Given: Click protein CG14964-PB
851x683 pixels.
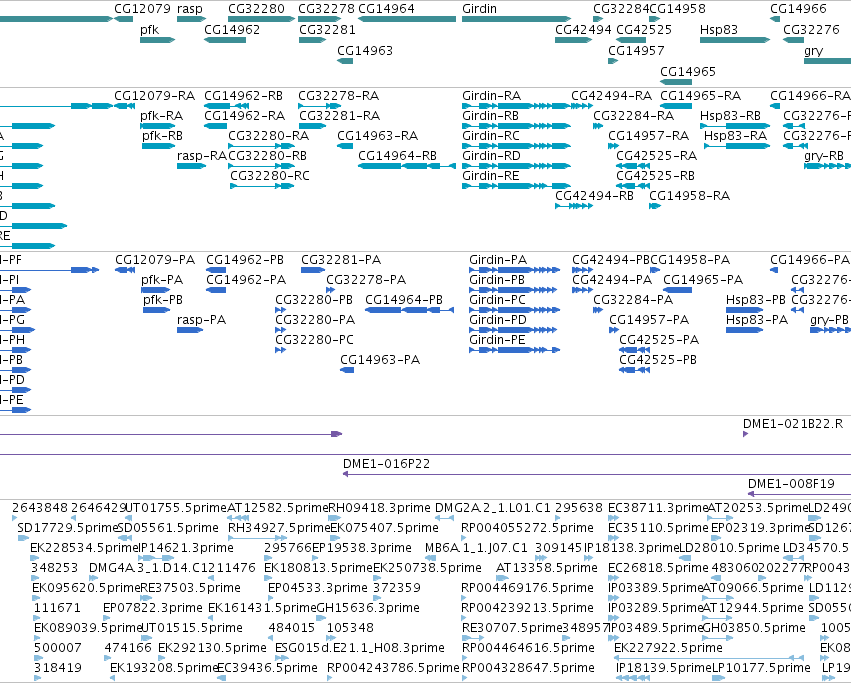Looking at the screenshot, I should point(409,310).
